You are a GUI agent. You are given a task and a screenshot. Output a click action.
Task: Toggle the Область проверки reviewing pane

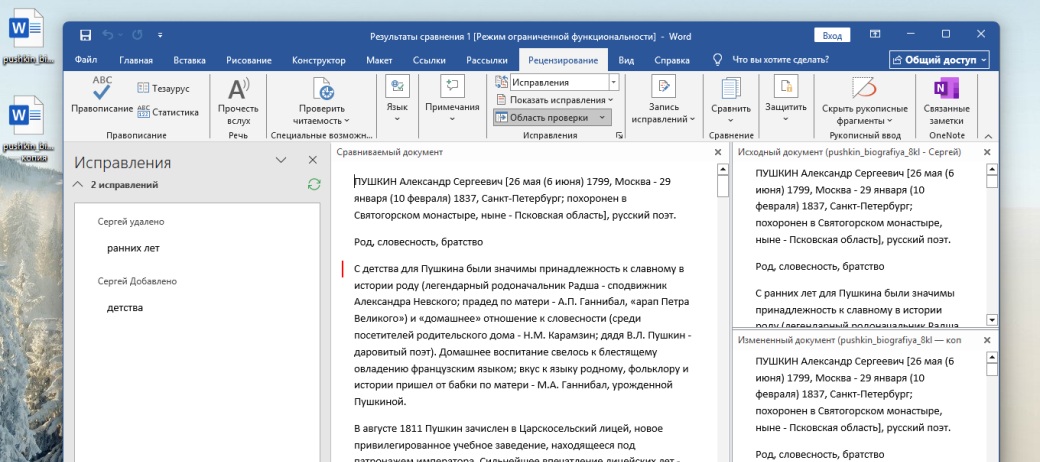click(551, 118)
